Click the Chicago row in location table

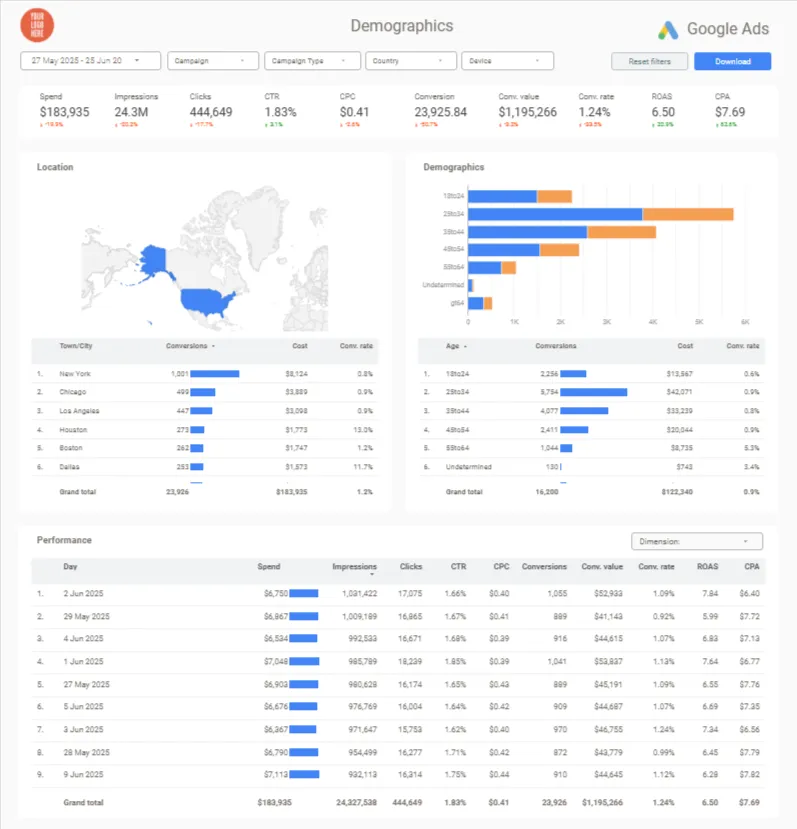(x=205, y=392)
